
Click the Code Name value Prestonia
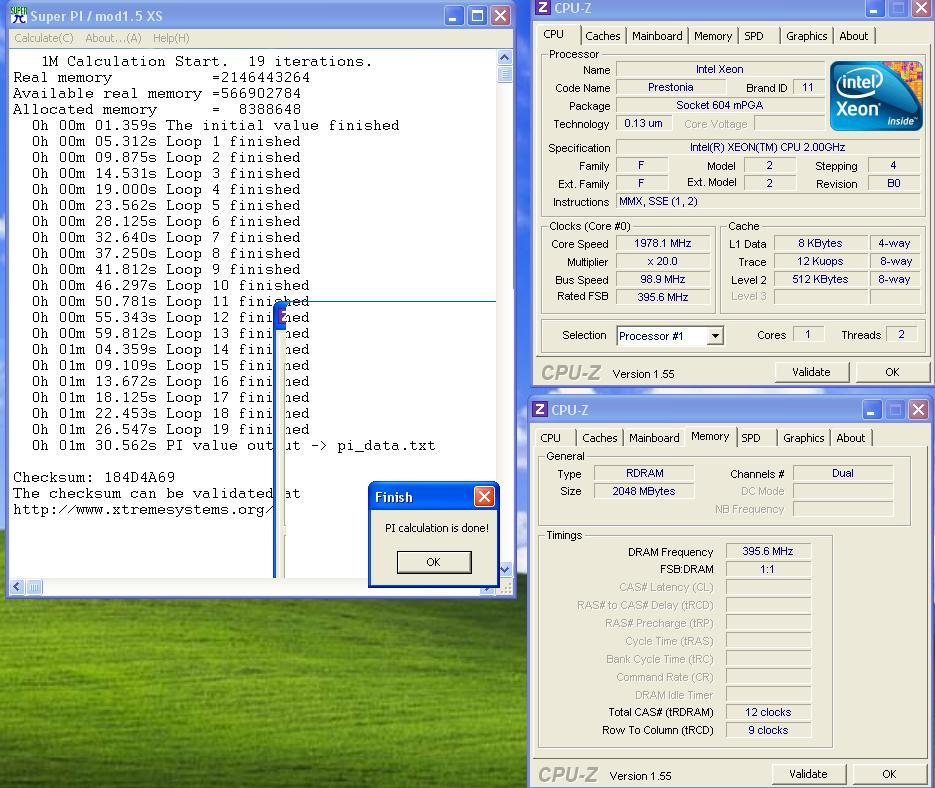(670, 87)
